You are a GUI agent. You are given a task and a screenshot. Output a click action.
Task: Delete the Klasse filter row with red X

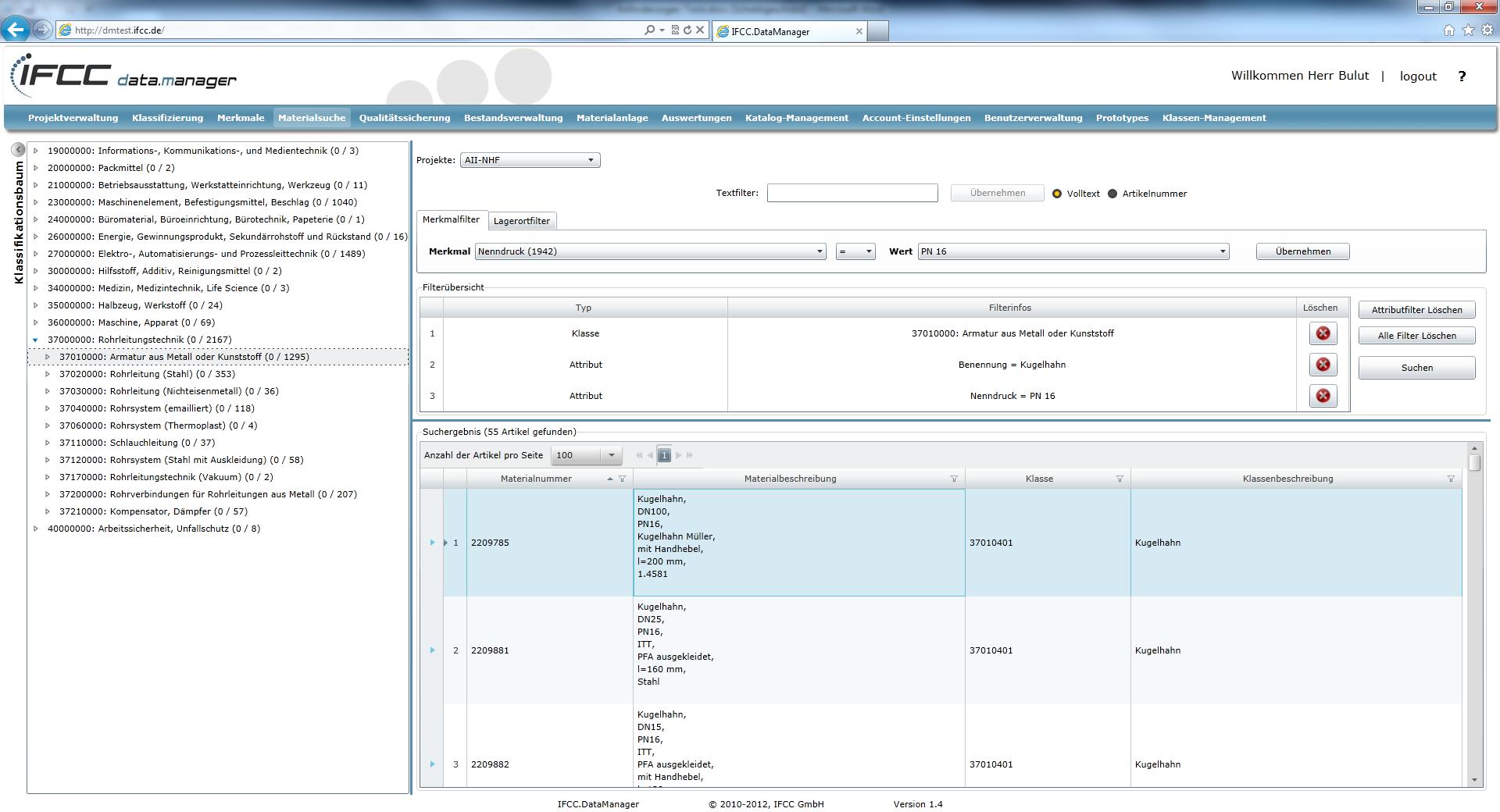click(x=1323, y=333)
